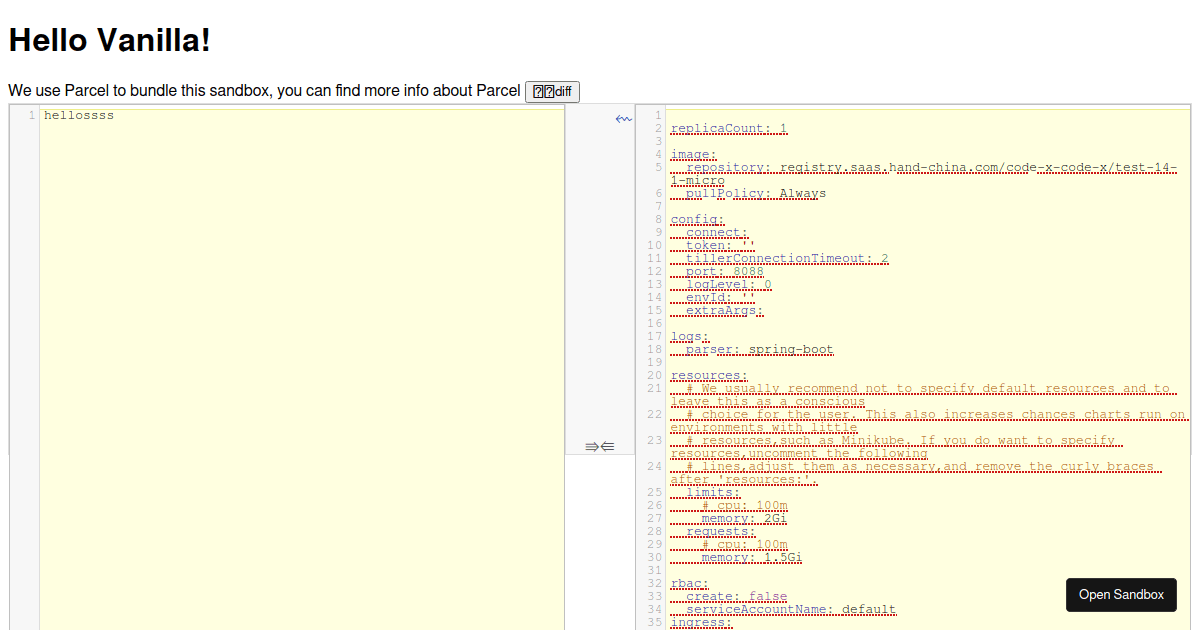Click the 'tillerConnectionTimeout: 2' line
Screen dimensions: 1200x630
[x=787, y=258]
